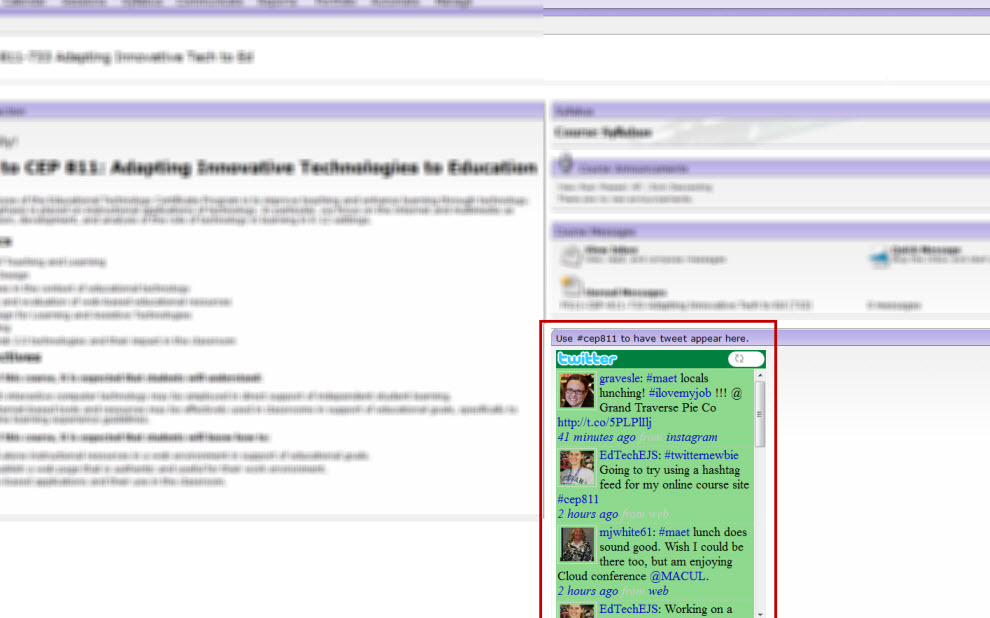The width and height of the screenshot is (990, 618).
Task: Click the avatar beside the #twitternewbie tweet
Action: click(577, 467)
